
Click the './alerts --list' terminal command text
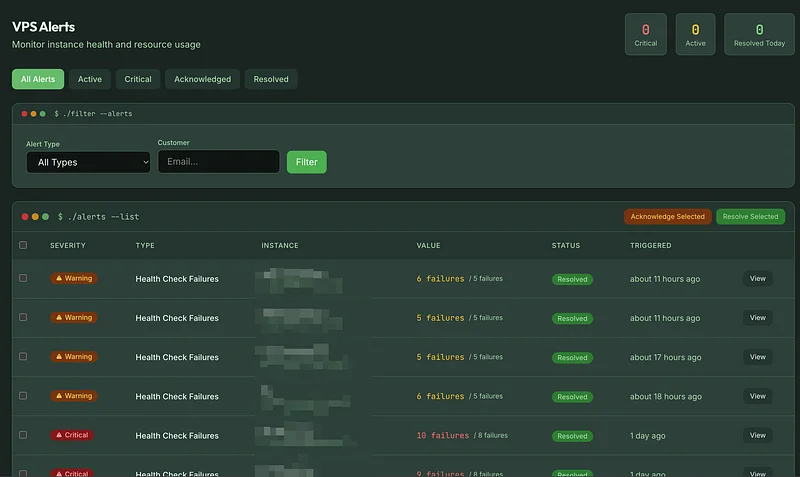[x=103, y=217]
